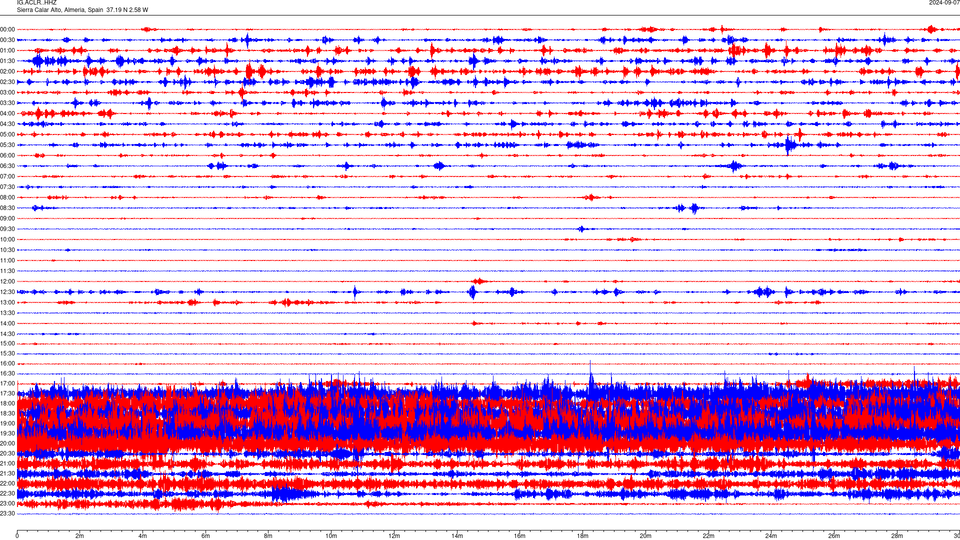Click the 07:00 time label
The image size is (960, 540).
click(x=7, y=176)
